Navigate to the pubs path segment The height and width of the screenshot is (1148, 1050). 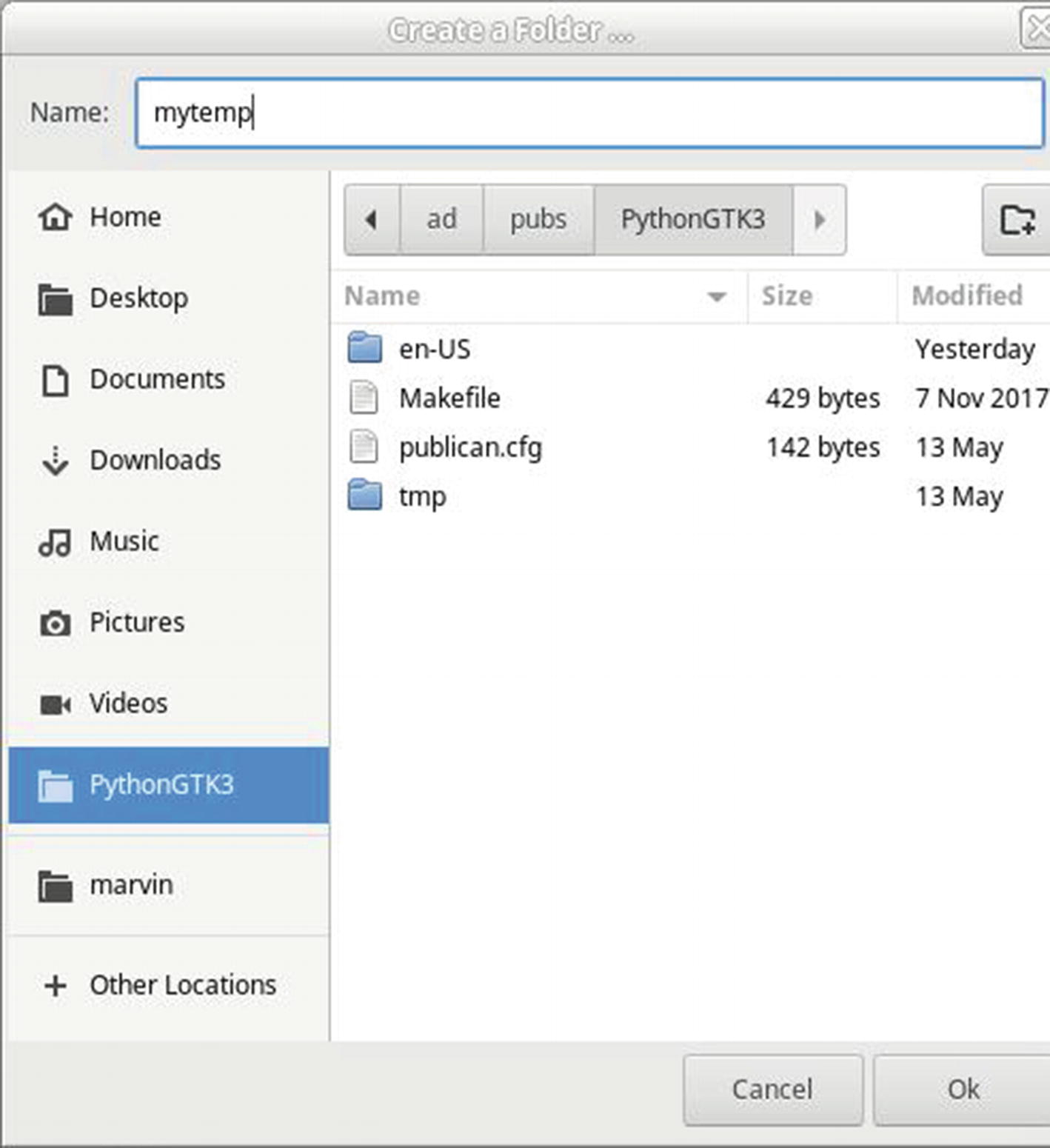tap(538, 220)
